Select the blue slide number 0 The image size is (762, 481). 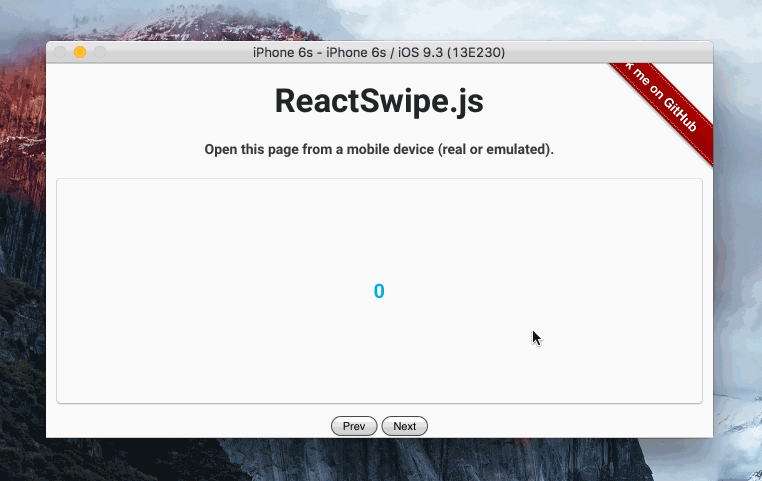point(379,291)
